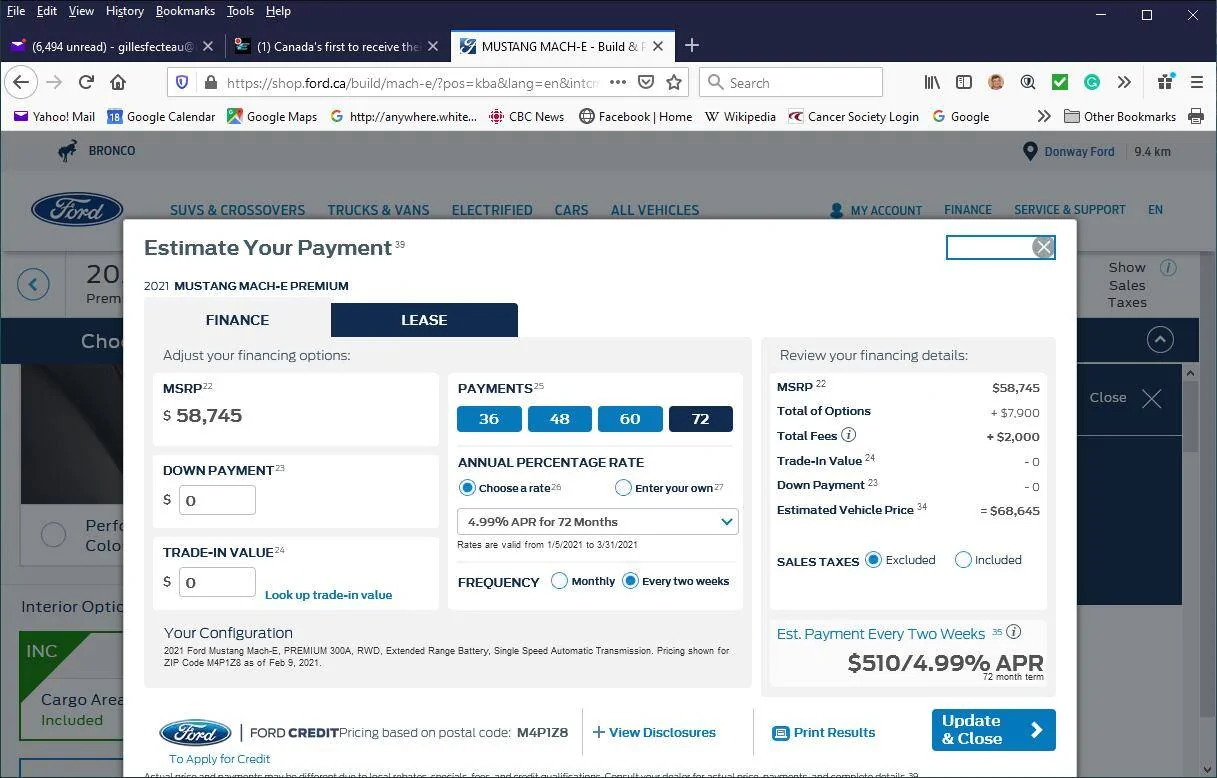Click the circled up-chevron collapse icon

pos(1159,340)
